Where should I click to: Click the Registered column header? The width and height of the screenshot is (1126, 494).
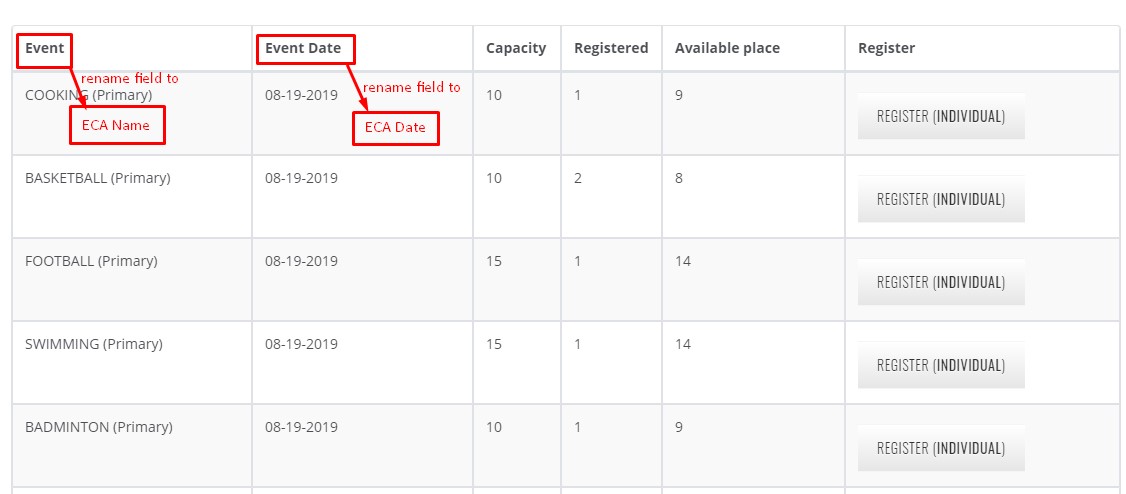point(611,48)
